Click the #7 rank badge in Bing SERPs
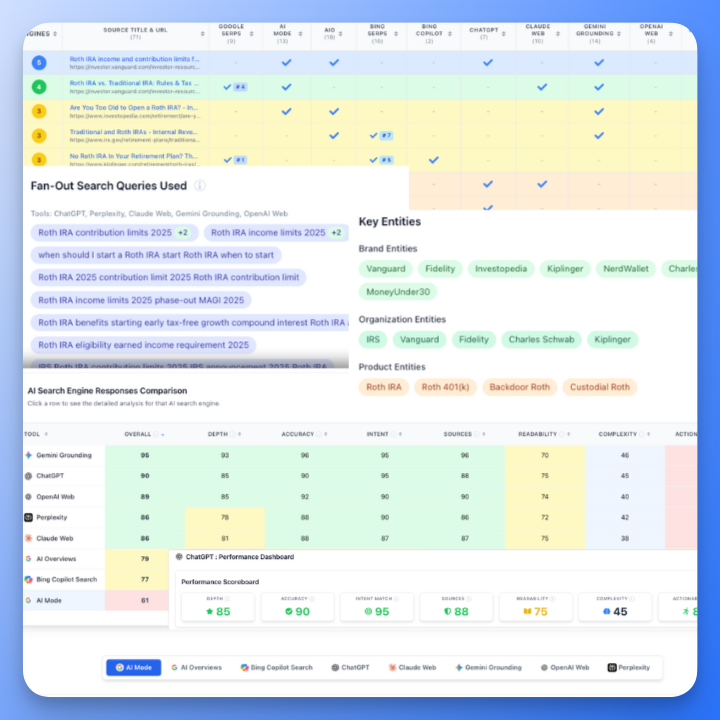The height and width of the screenshot is (720, 720). 387,135
